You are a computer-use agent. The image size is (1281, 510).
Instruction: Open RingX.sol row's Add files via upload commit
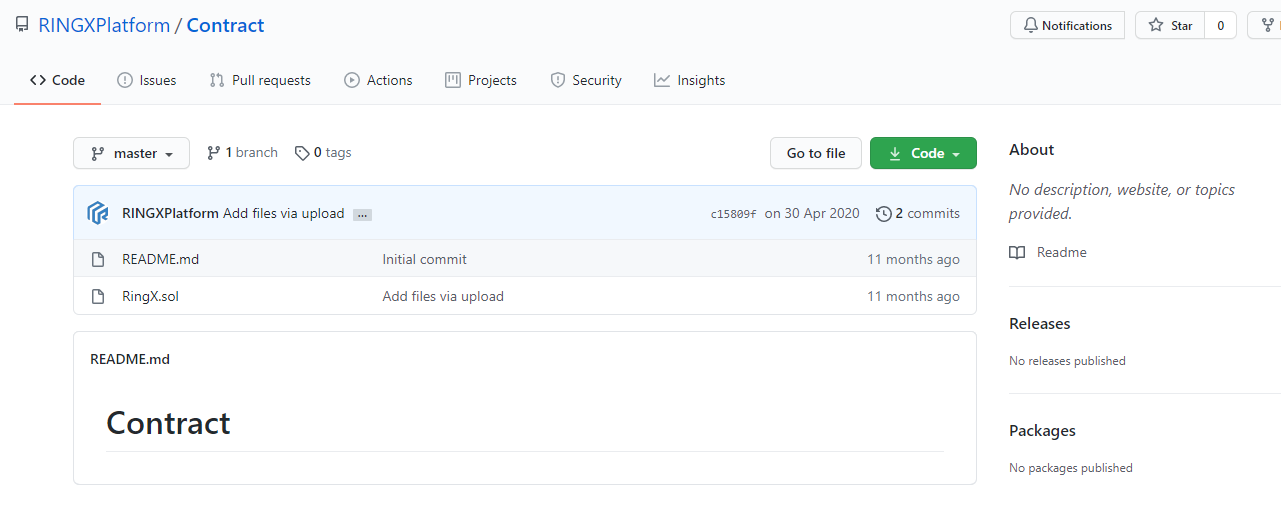click(x=443, y=296)
